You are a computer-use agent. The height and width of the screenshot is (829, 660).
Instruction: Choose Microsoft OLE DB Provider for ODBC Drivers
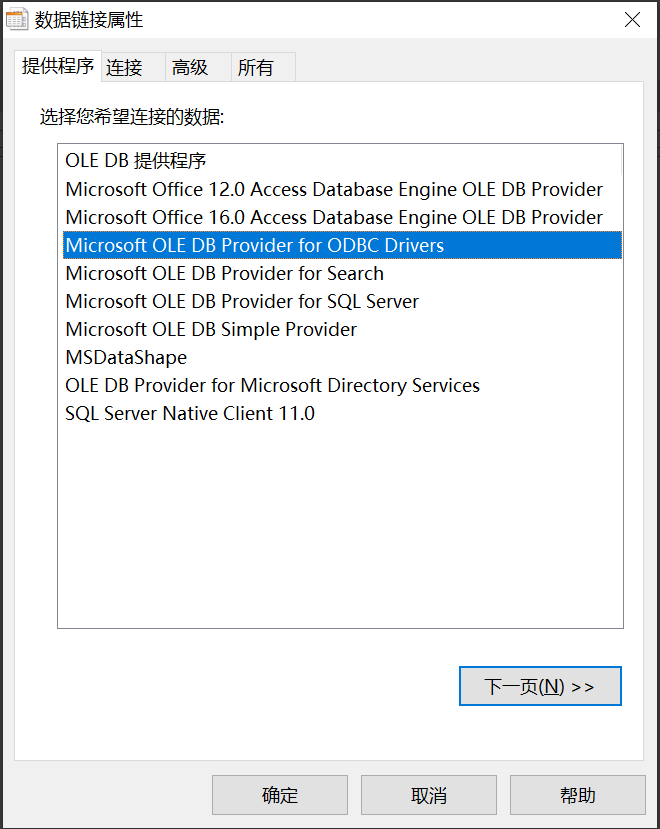pos(255,245)
